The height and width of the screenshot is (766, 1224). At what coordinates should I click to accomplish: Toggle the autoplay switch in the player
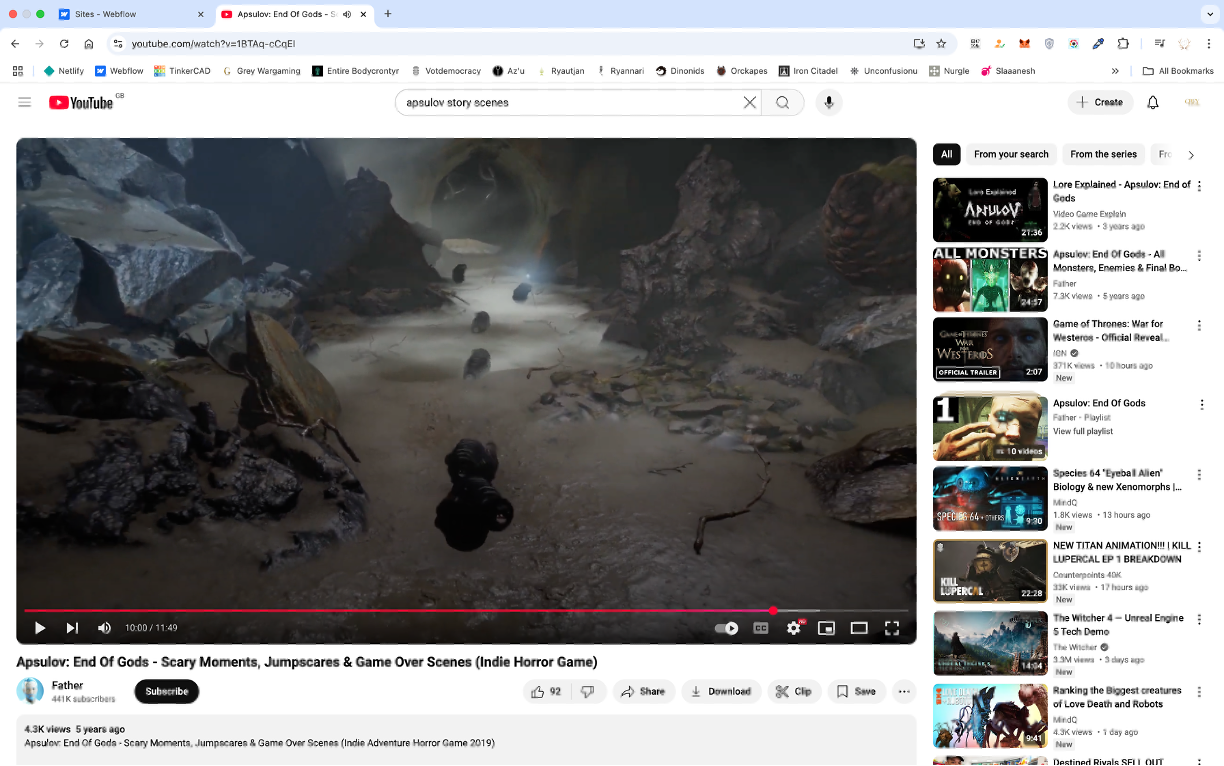click(727, 628)
